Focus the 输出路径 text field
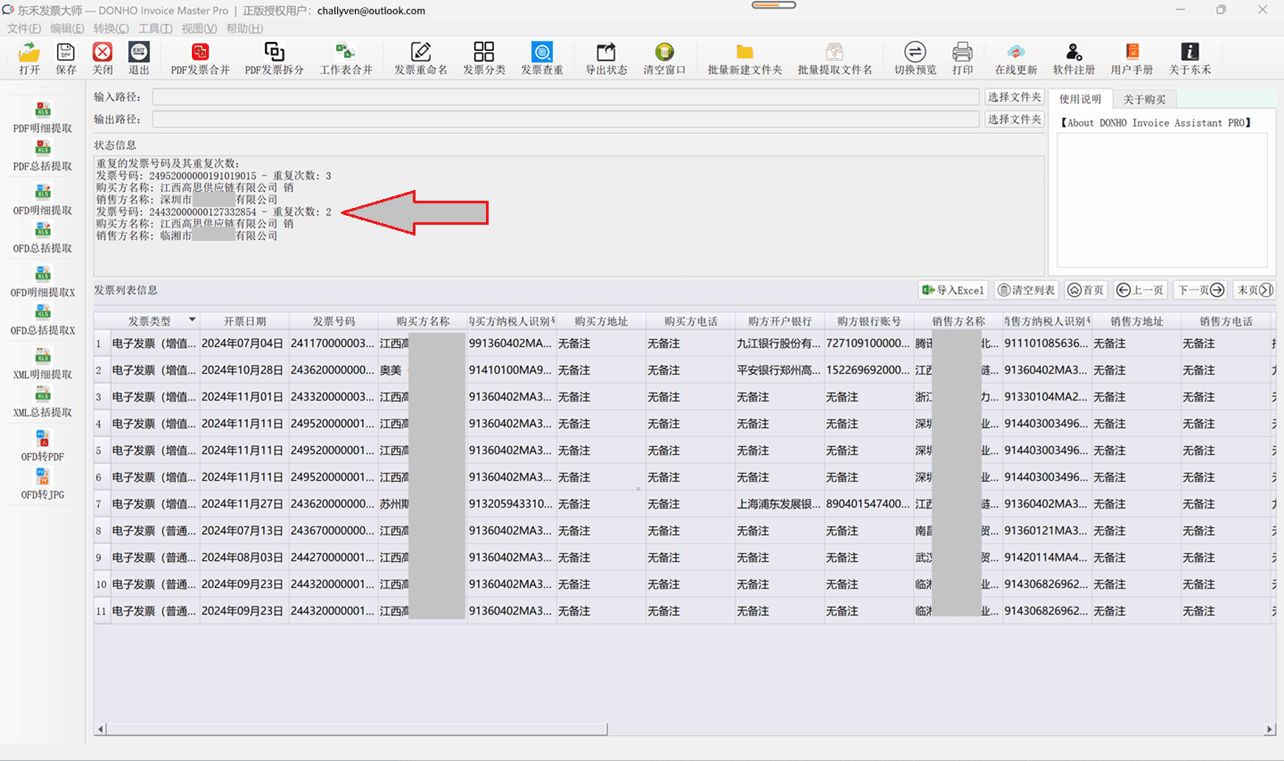The width and height of the screenshot is (1284, 761). tap(566, 119)
